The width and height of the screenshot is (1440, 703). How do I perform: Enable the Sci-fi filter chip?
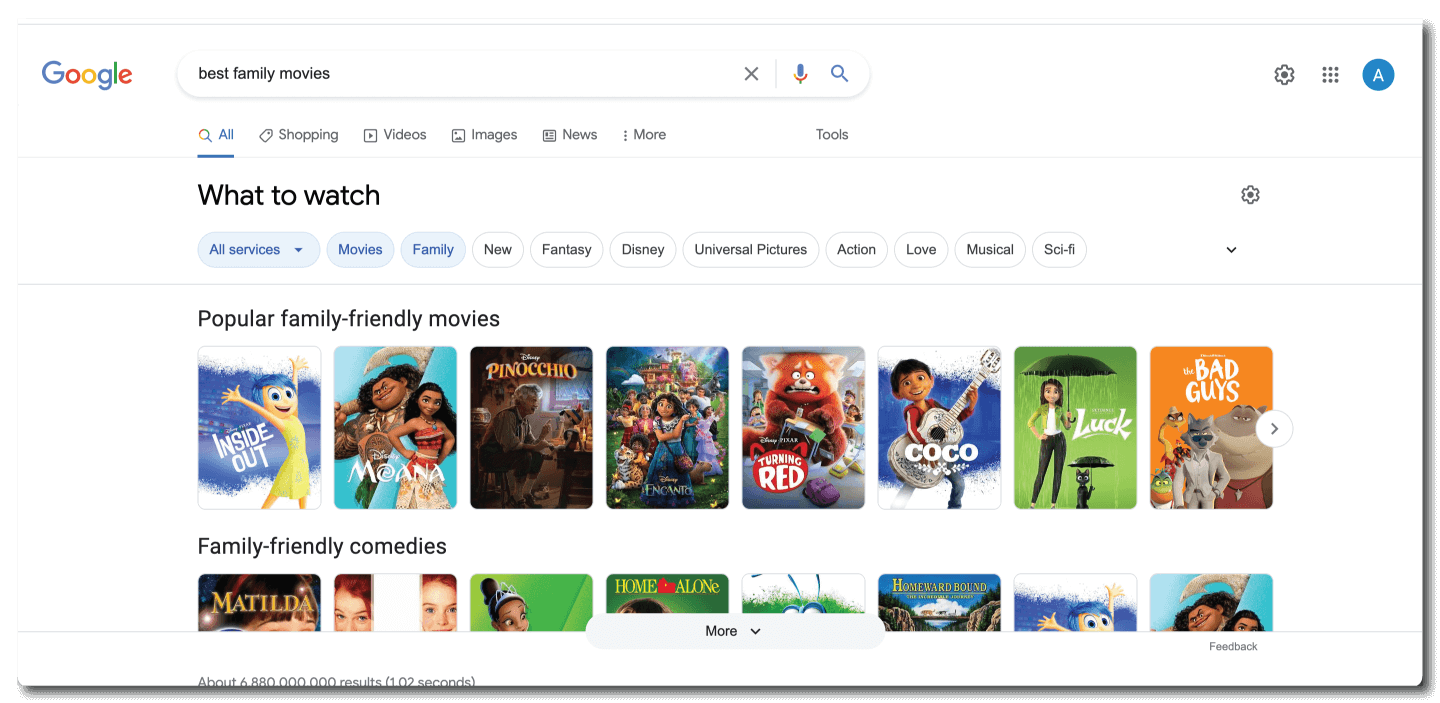(x=1059, y=250)
